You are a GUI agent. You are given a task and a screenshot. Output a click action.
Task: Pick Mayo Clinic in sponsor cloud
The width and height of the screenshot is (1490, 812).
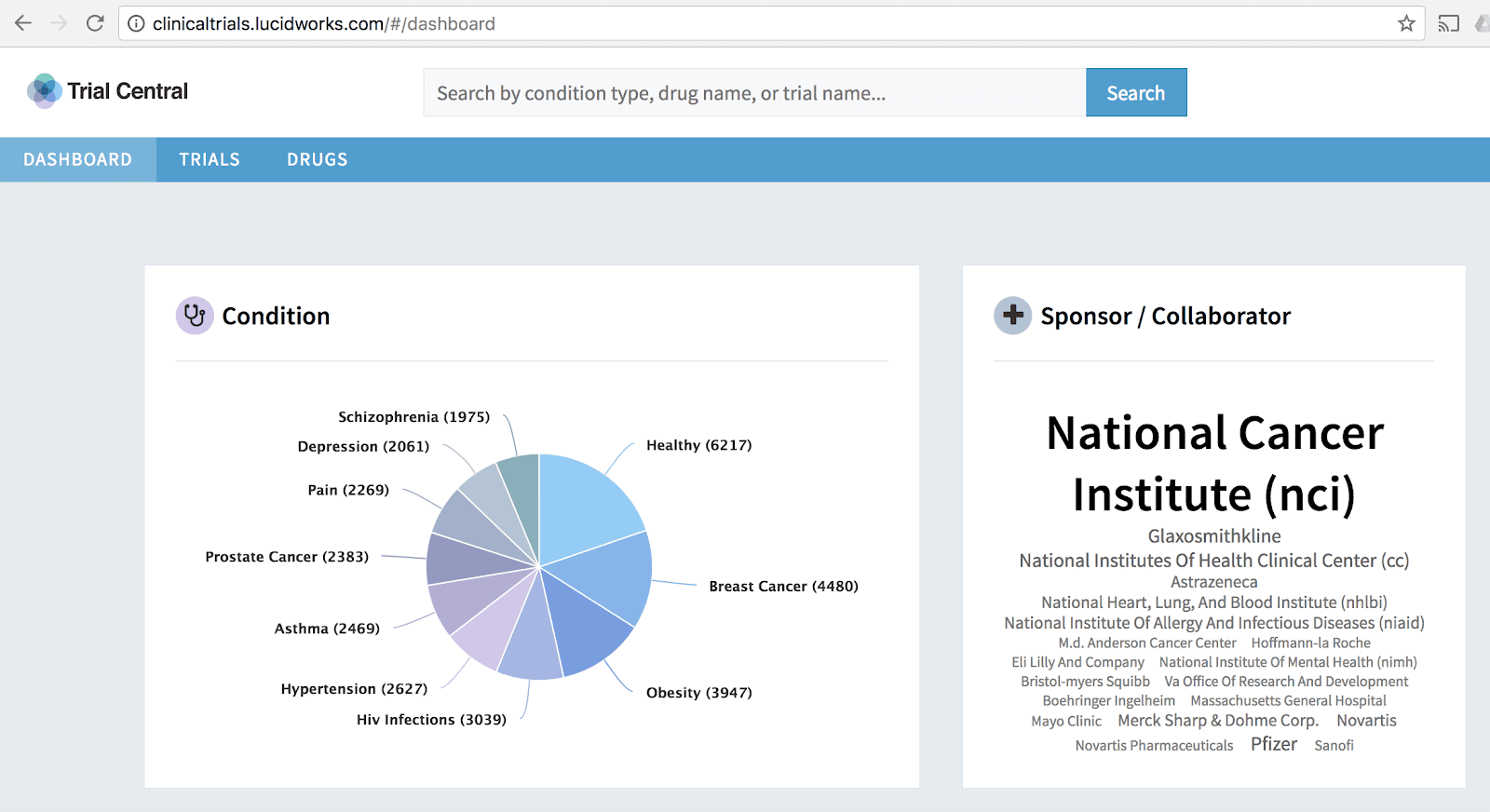(1066, 721)
